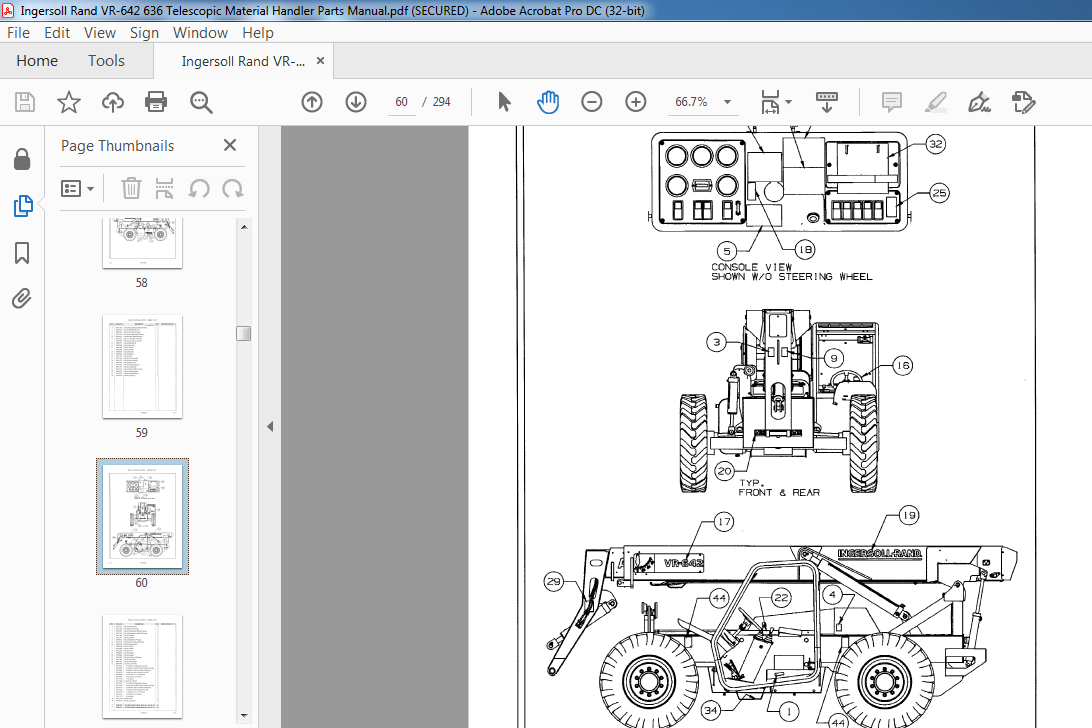Toggle the Page Thumbnails sidebar icon

click(x=22, y=206)
